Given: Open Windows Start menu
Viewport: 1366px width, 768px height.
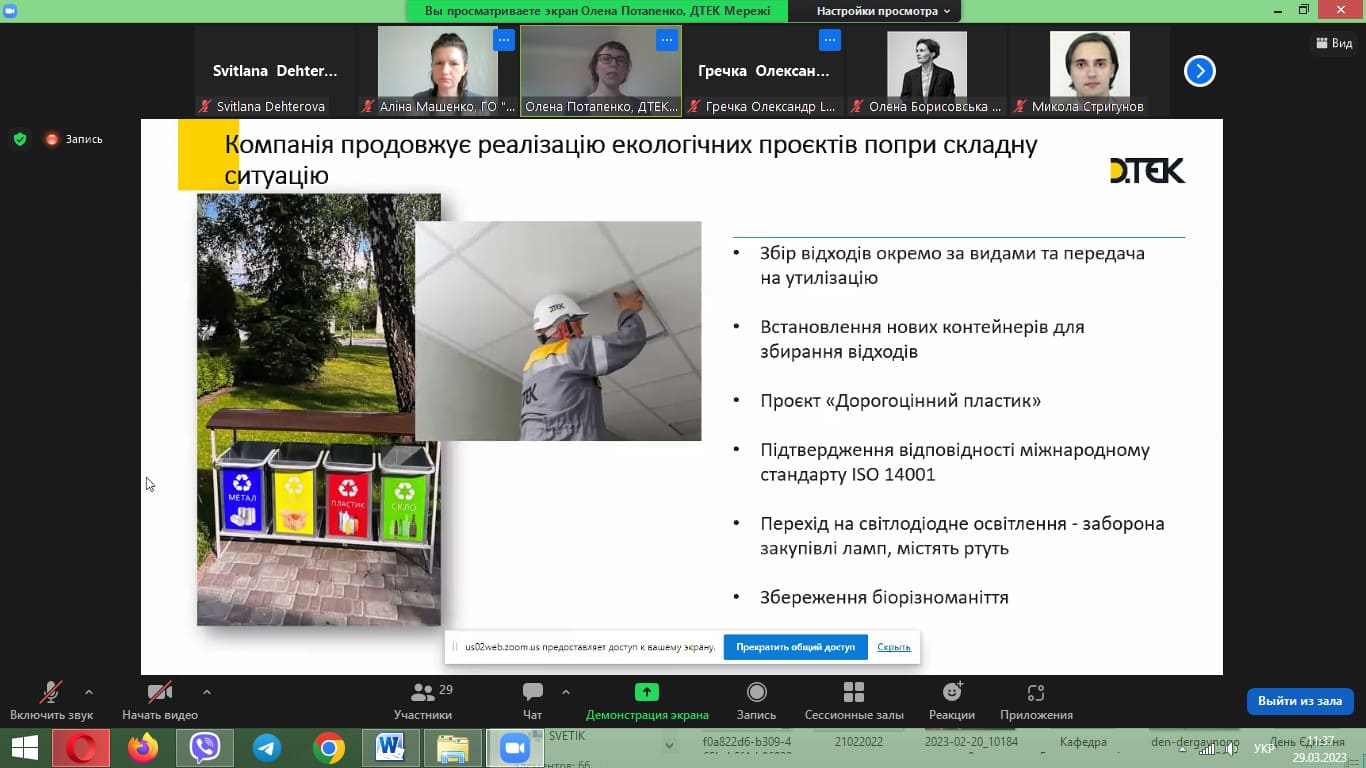Looking at the screenshot, I should point(24,748).
